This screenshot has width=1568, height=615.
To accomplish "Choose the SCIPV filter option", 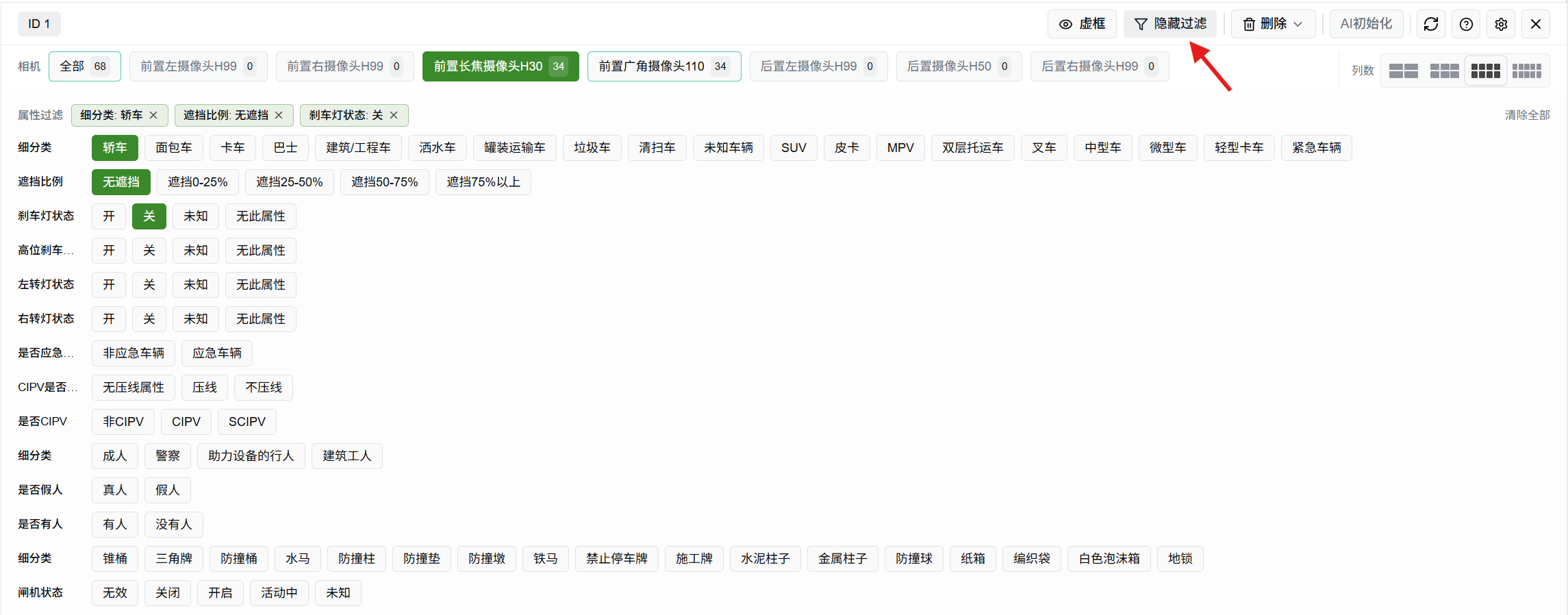I will (247, 422).
